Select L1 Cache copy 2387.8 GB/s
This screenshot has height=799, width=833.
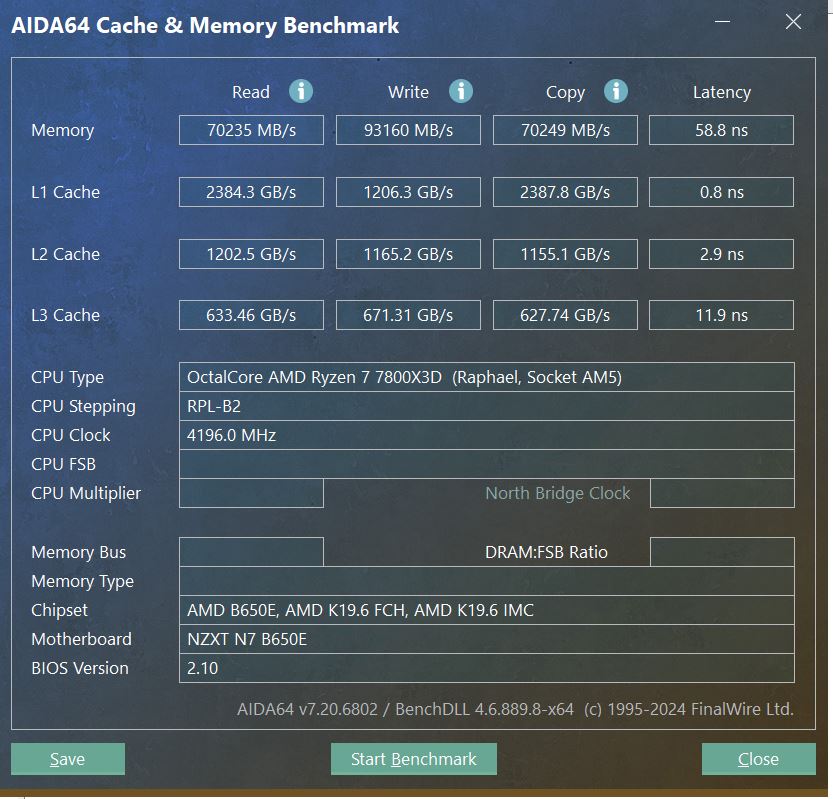point(565,192)
